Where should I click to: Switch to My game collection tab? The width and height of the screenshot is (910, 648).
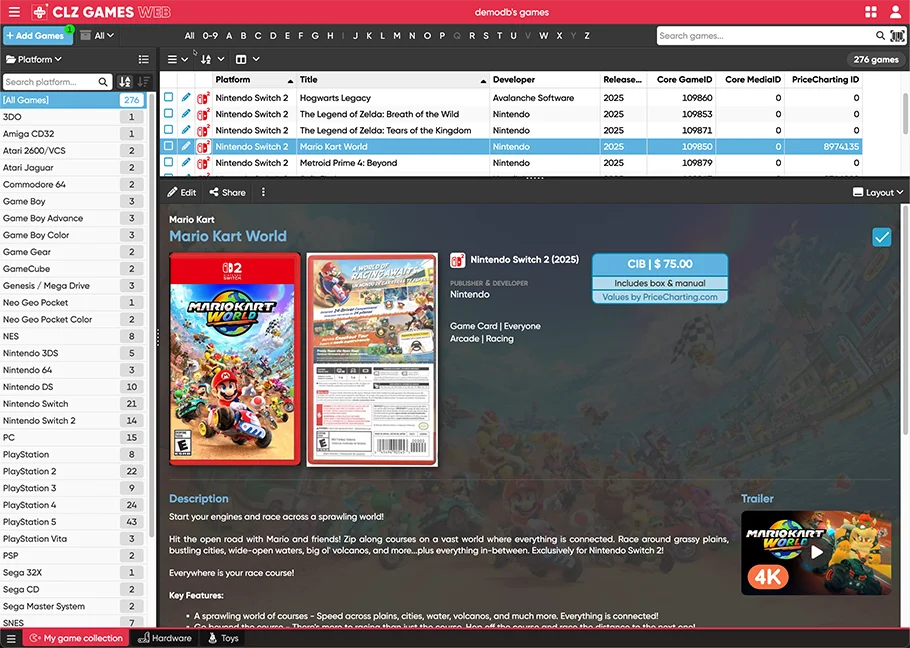click(x=77, y=638)
